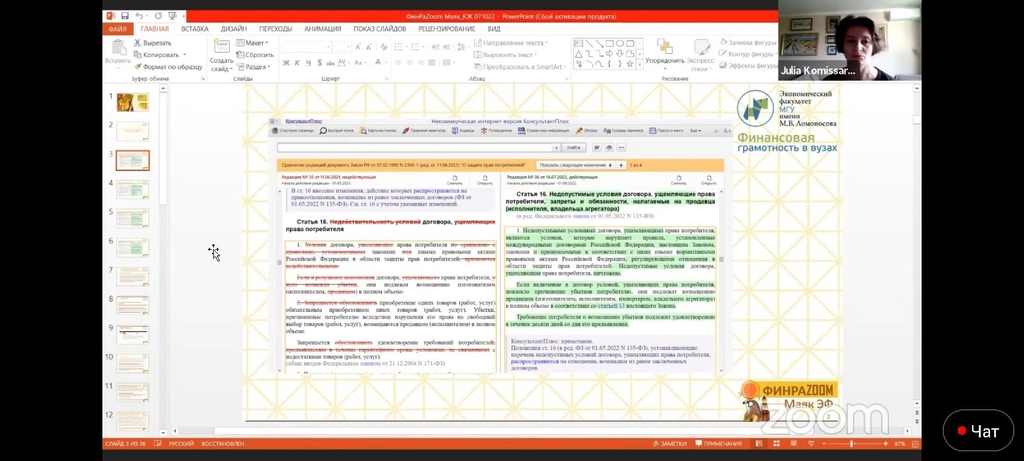Click the decrease font size icon
Viewport: 1024px width, 461px height.
coord(369,47)
